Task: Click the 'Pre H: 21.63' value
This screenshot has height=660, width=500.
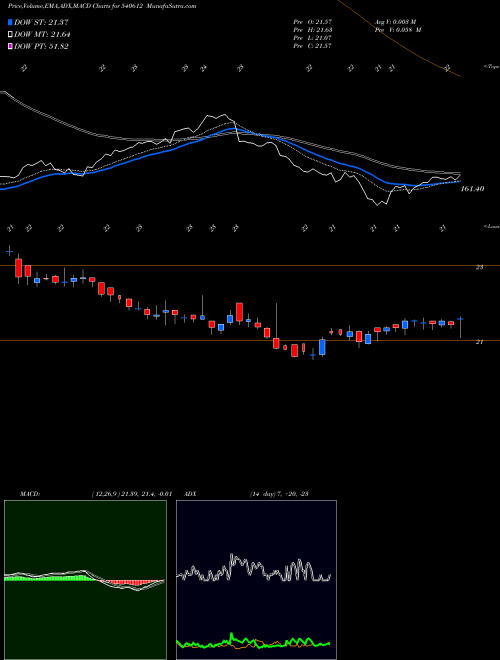Action: click(312, 30)
